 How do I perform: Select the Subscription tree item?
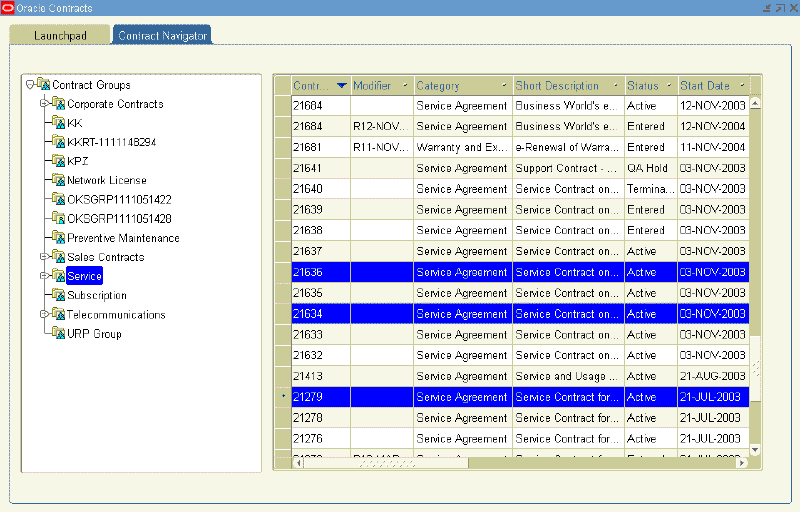click(x=97, y=295)
